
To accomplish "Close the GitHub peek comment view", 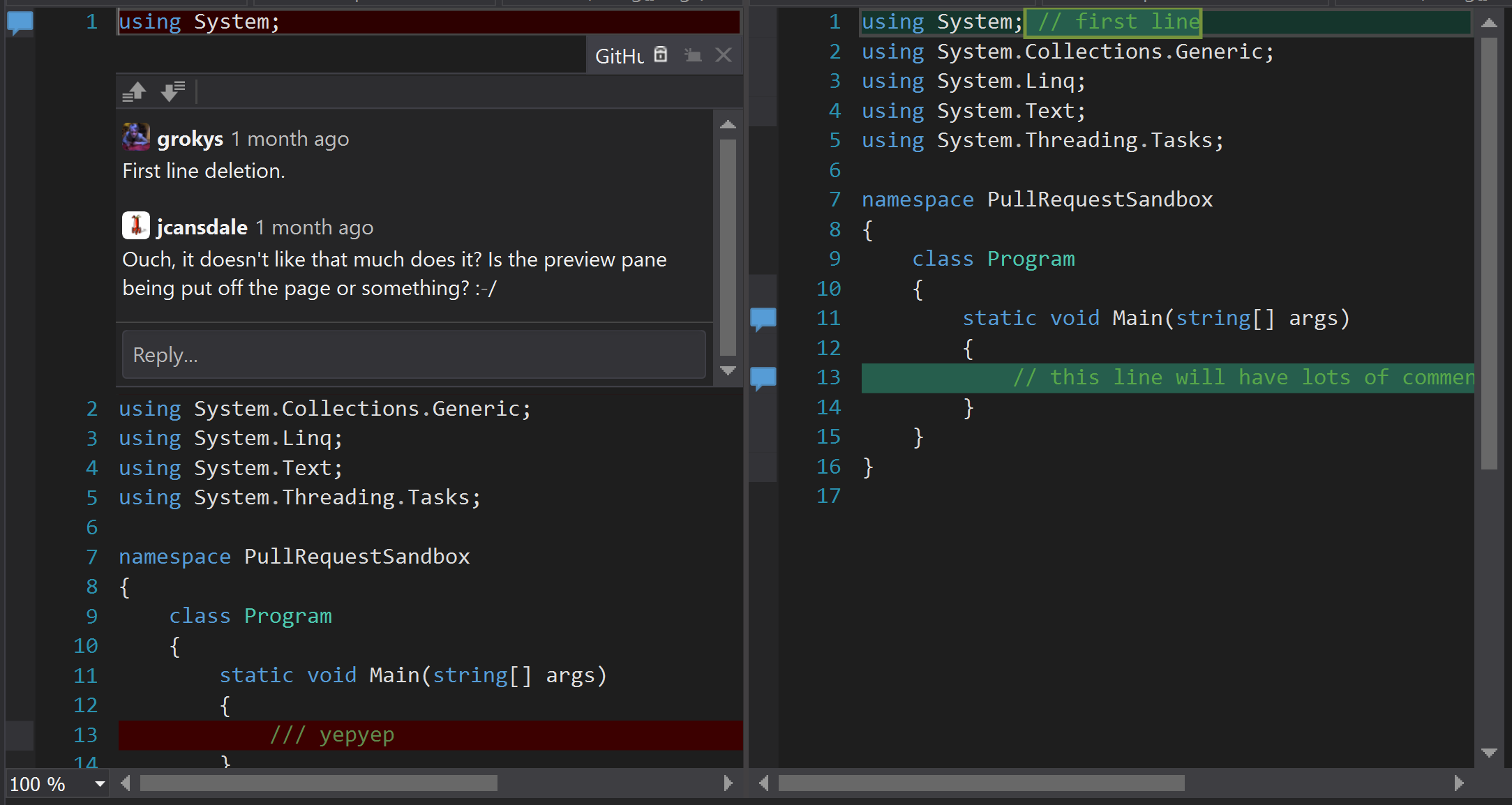I will (x=724, y=54).
